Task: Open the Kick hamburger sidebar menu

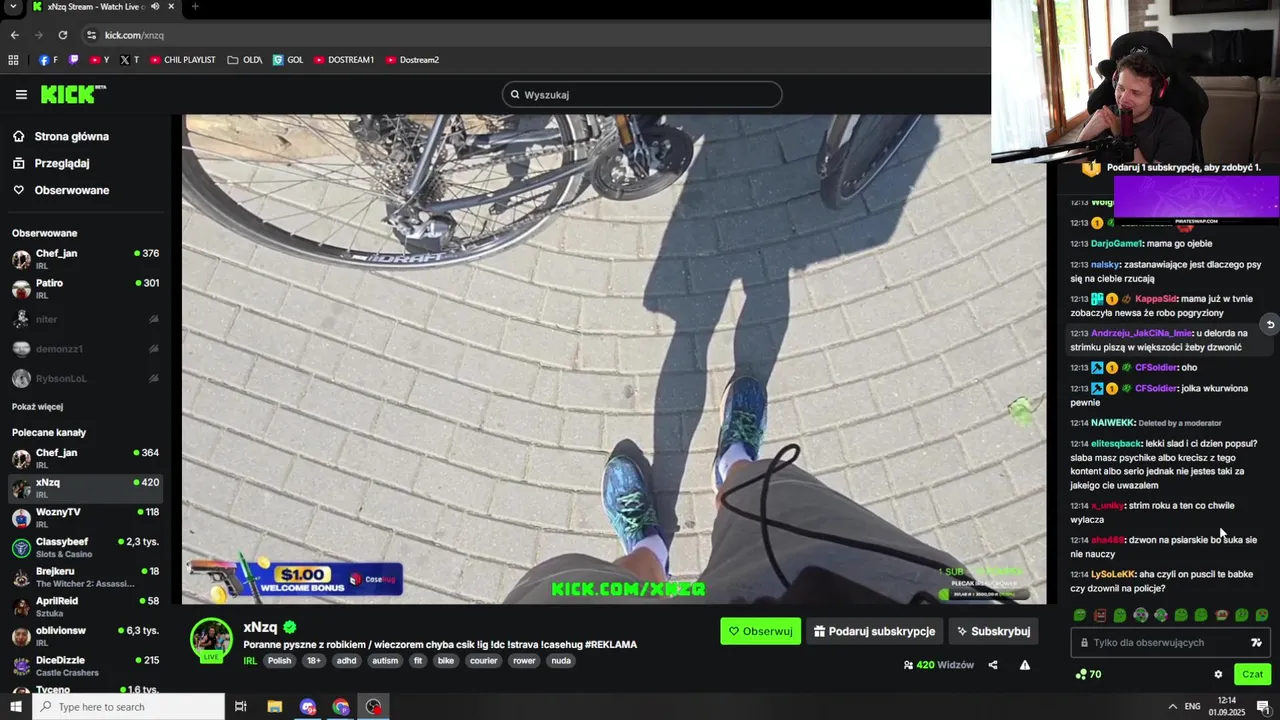Action: pyautogui.click(x=21, y=95)
